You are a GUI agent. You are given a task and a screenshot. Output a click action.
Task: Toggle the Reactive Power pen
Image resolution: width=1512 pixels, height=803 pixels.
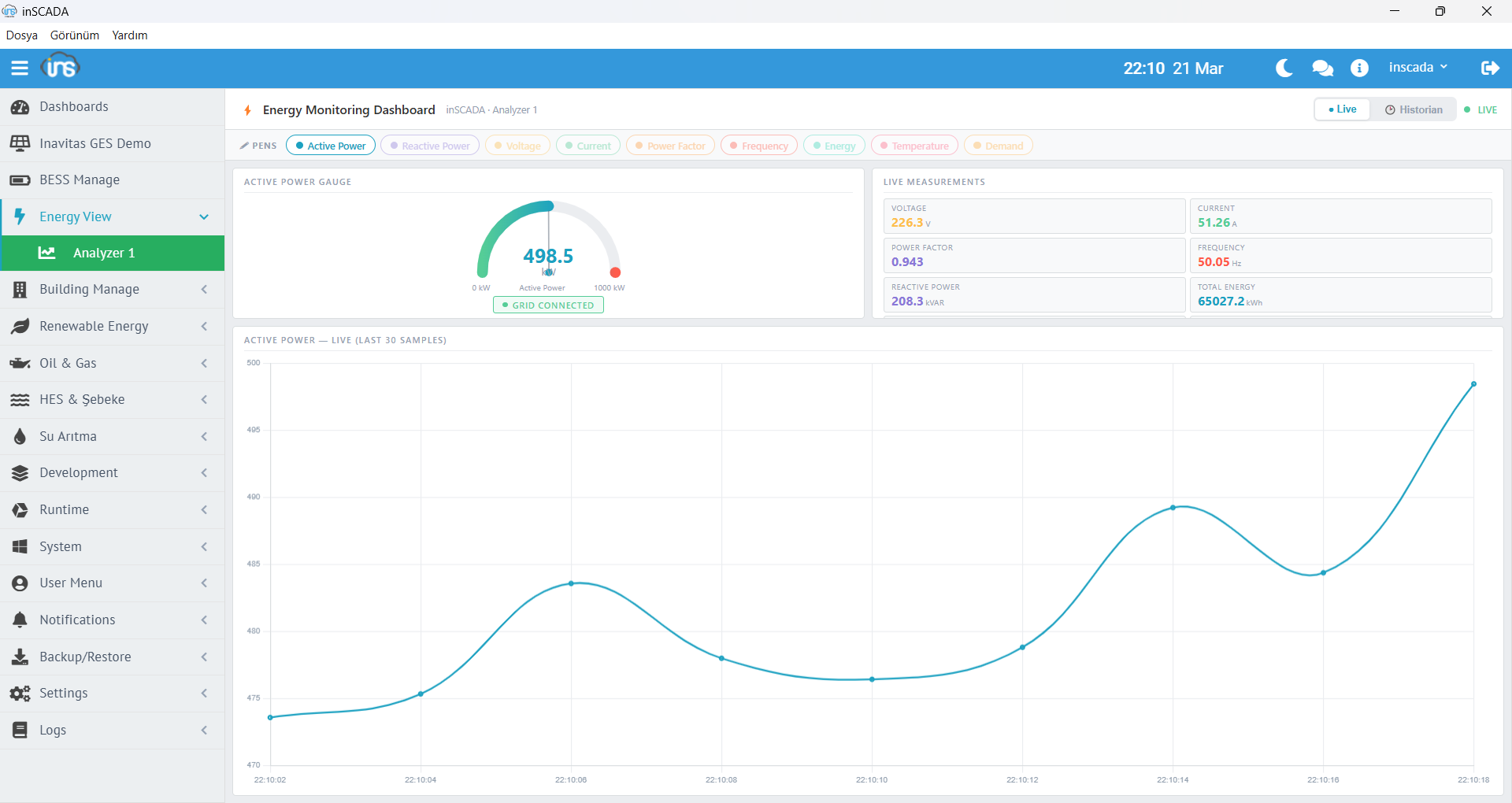point(430,146)
